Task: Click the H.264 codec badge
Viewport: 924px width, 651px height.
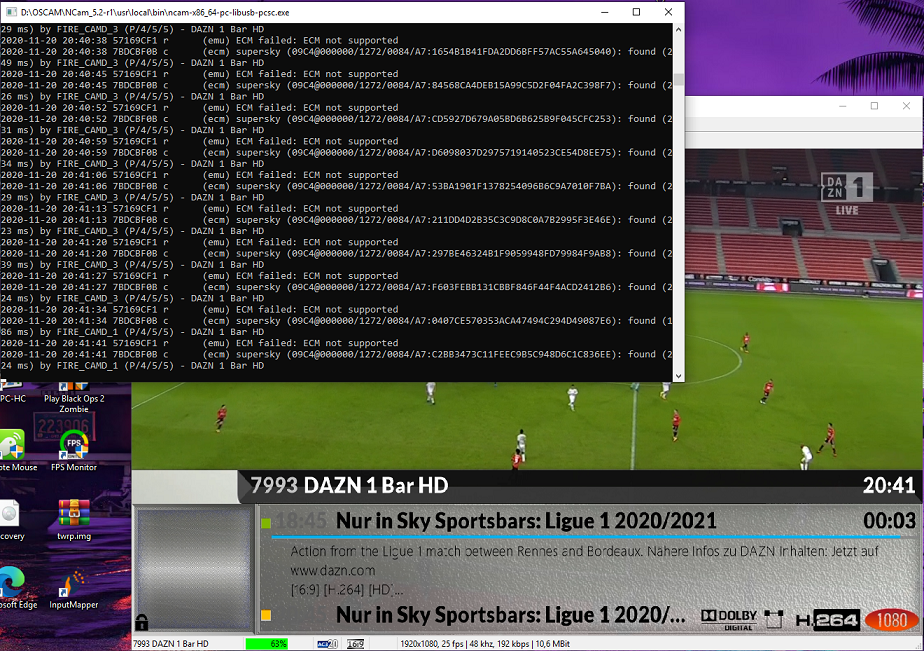Action: click(x=826, y=620)
